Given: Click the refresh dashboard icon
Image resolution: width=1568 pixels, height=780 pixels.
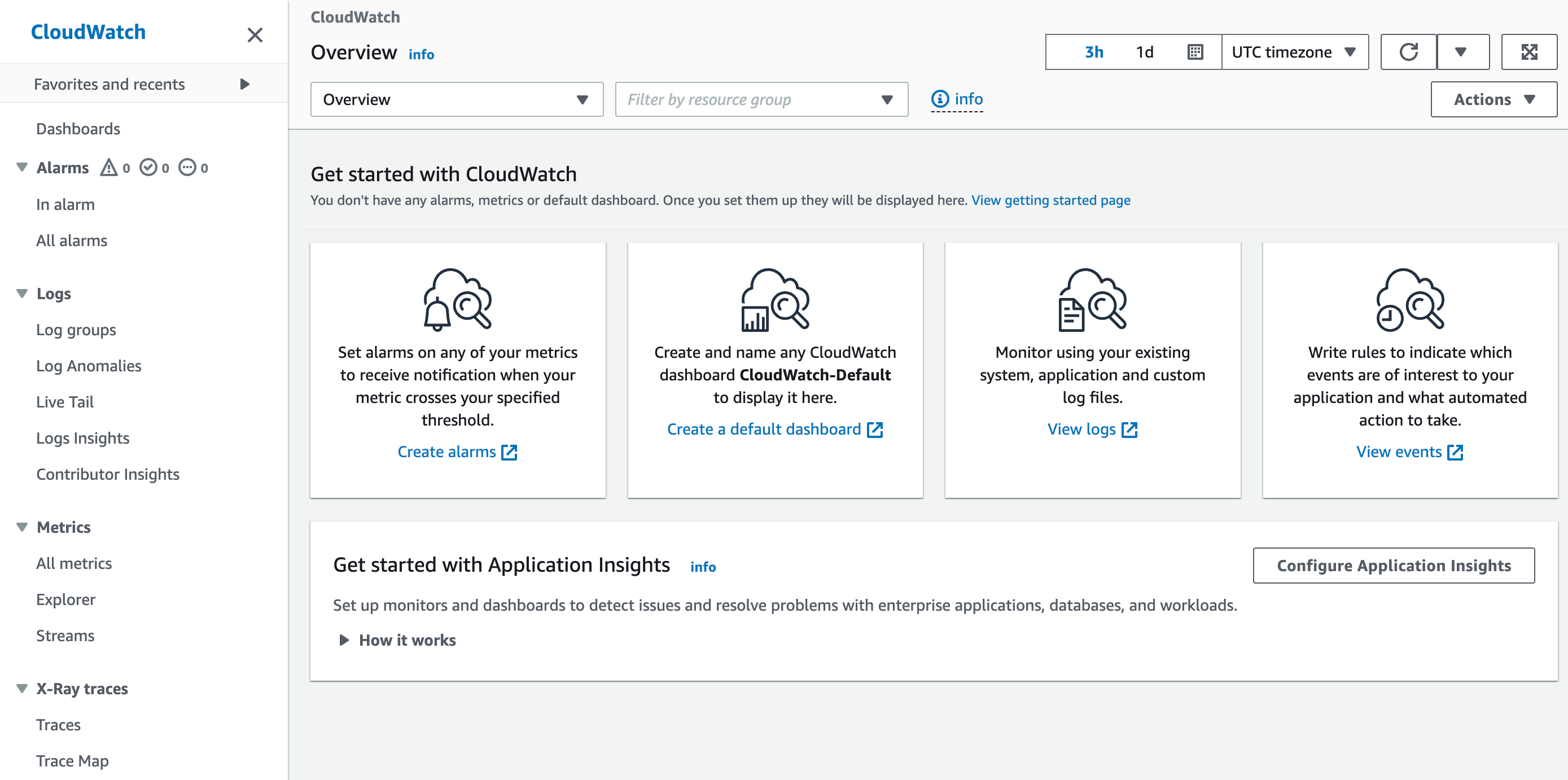Looking at the screenshot, I should [x=1408, y=52].
